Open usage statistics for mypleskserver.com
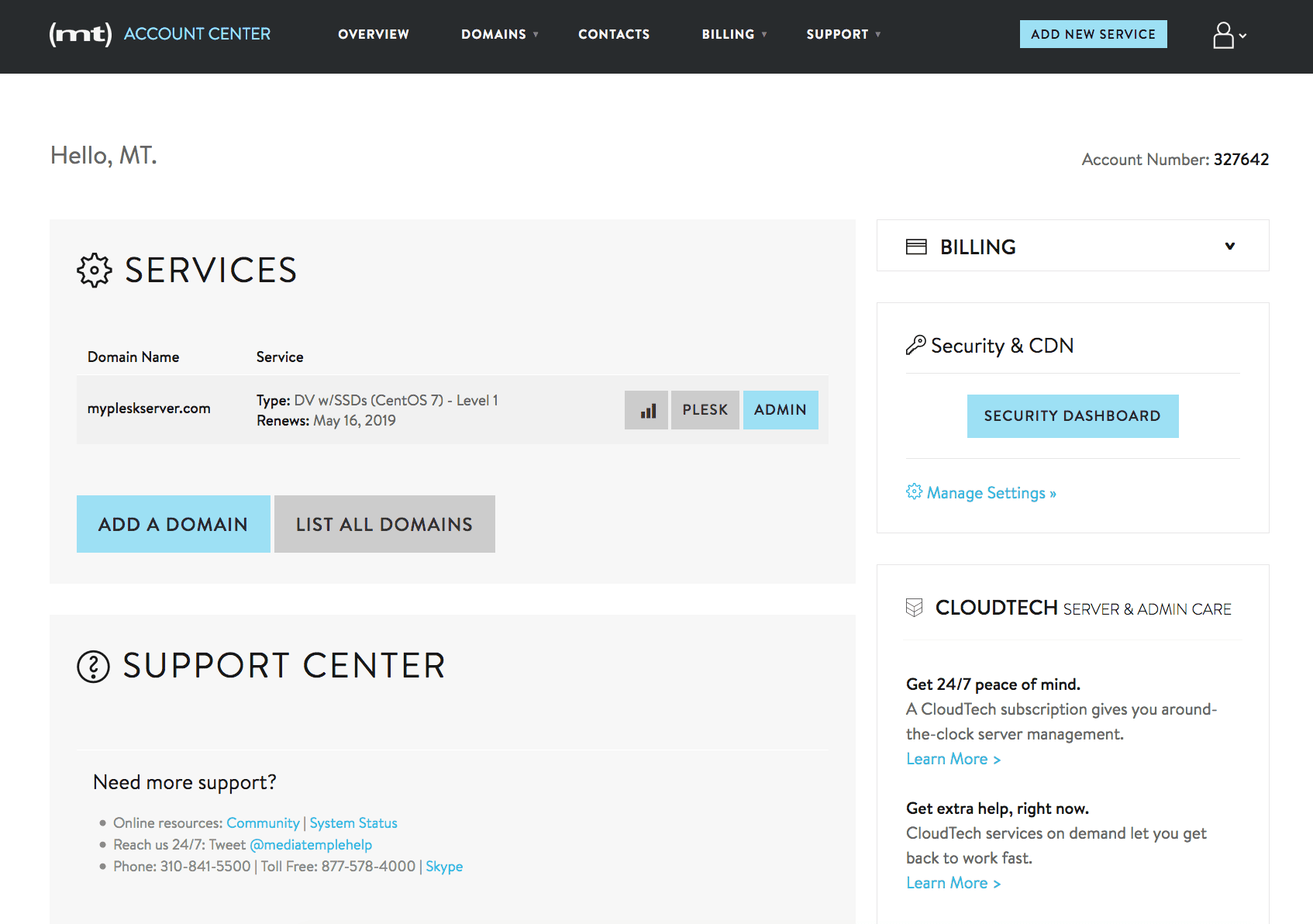1313x924 pixels. (x=646, y=409)
